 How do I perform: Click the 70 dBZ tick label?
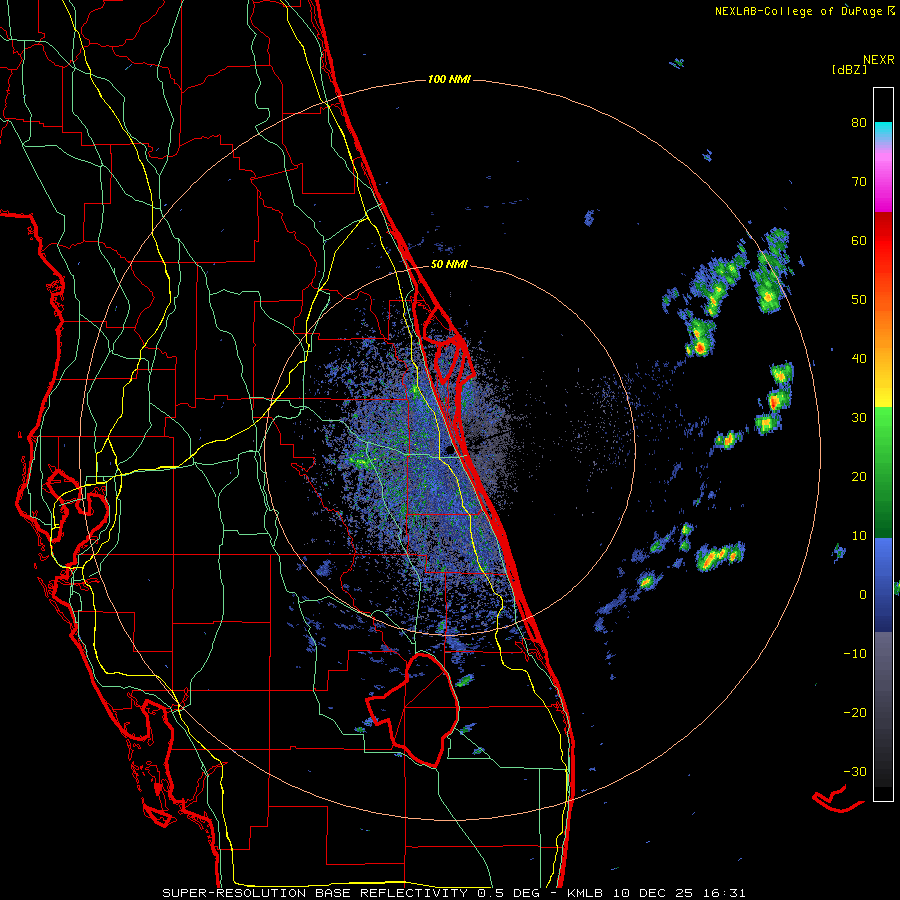(859, 181)
